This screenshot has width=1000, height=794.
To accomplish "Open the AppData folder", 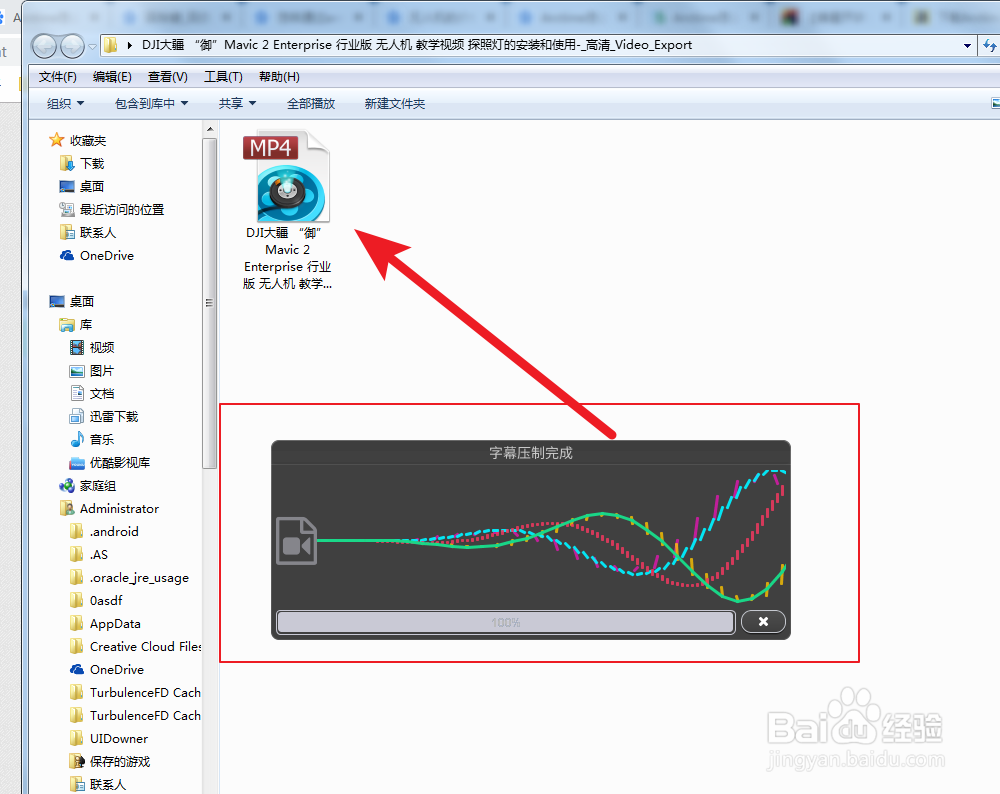I will coord(115,623).
